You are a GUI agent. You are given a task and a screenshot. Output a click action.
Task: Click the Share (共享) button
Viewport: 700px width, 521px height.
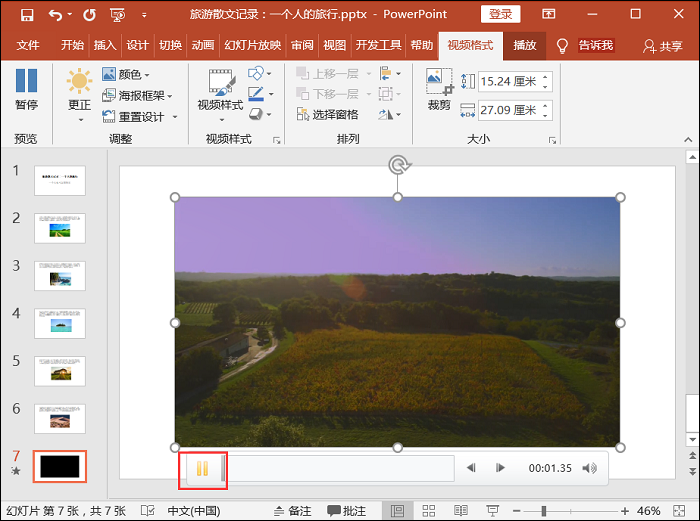point(664,46)
